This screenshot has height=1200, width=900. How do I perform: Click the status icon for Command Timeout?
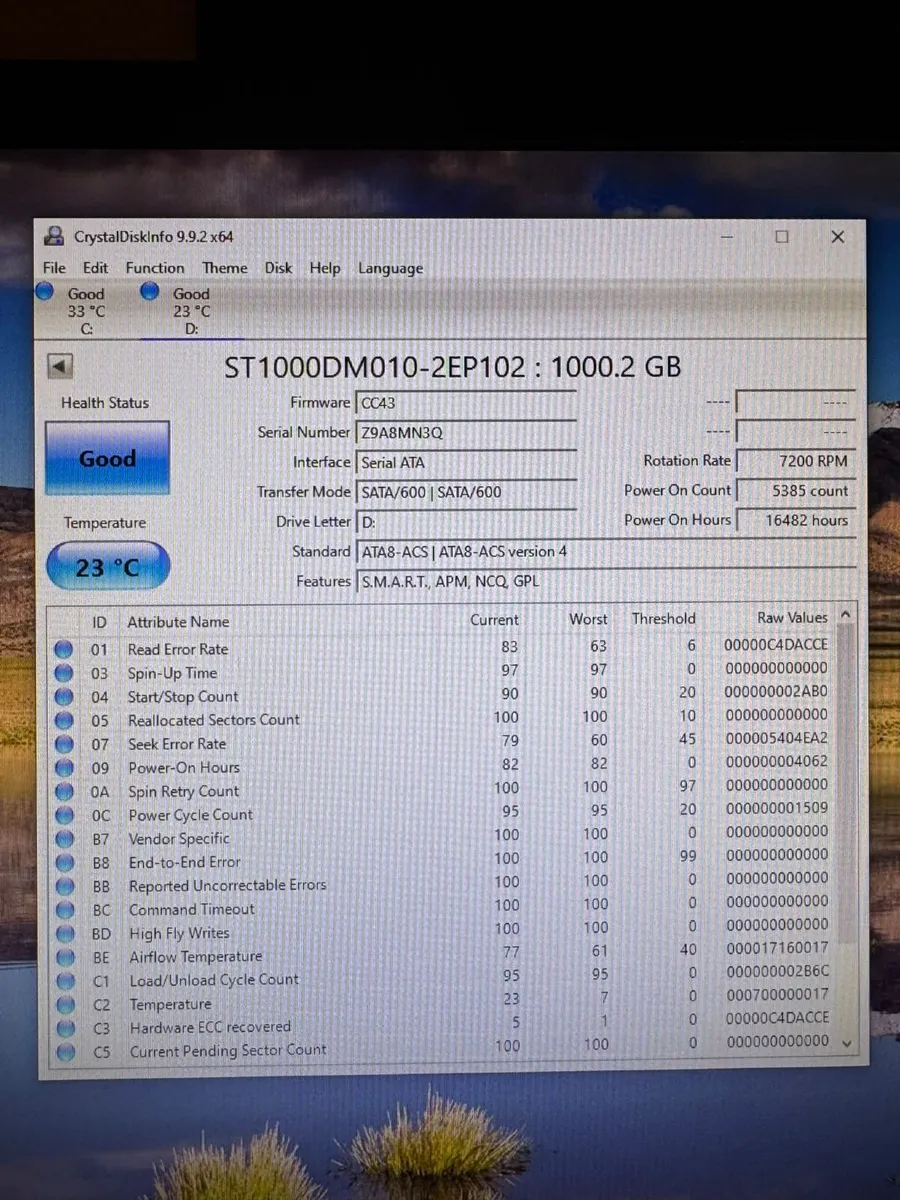[64, 910]
